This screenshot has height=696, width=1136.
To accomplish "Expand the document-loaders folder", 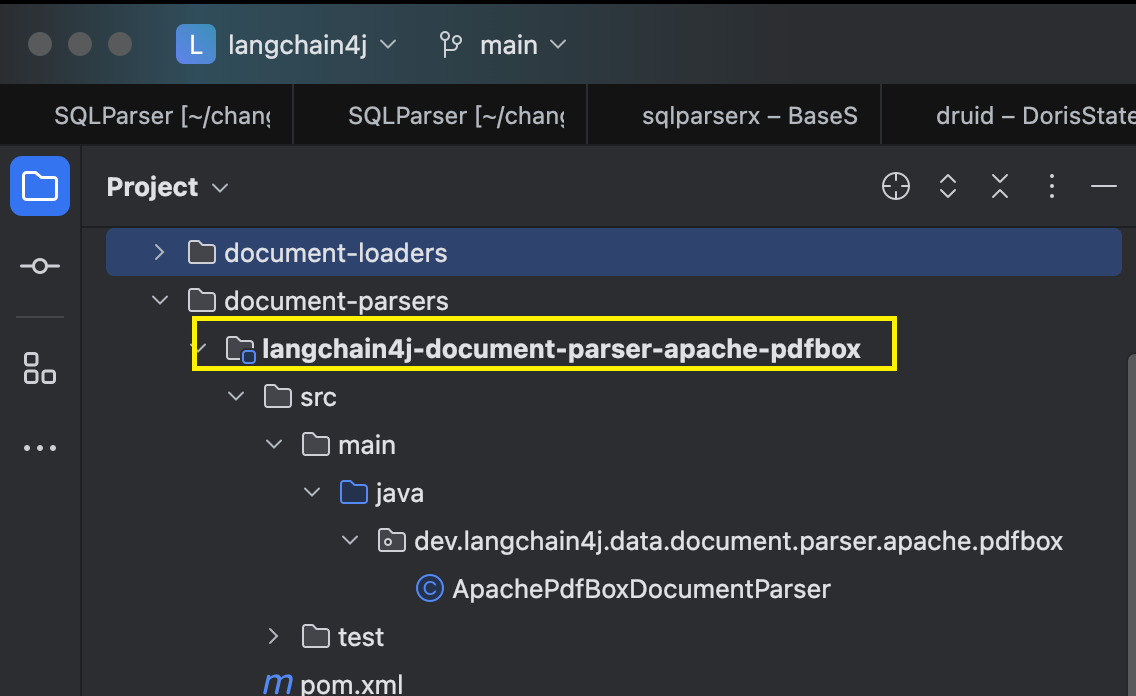I will [x=159, y=252].
